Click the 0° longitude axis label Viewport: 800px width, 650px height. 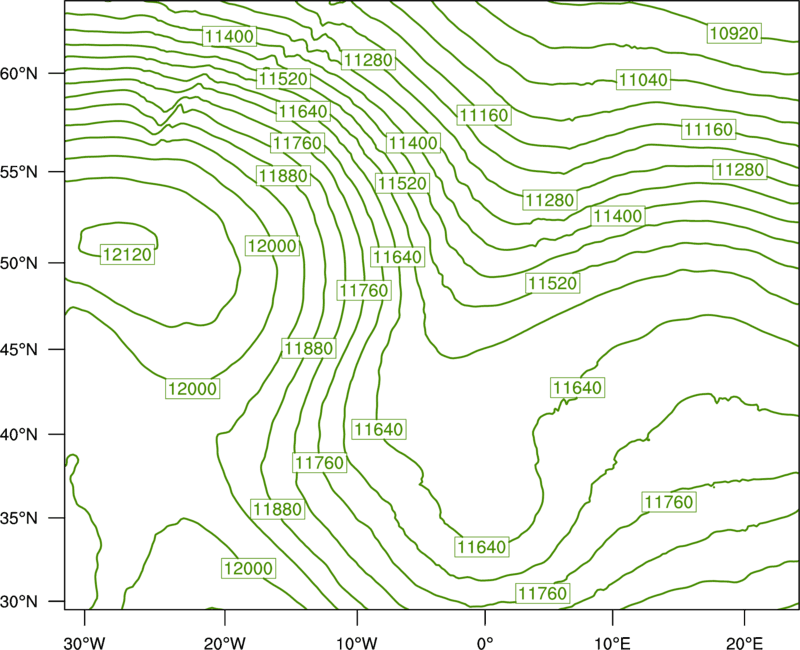pos(485,643)
